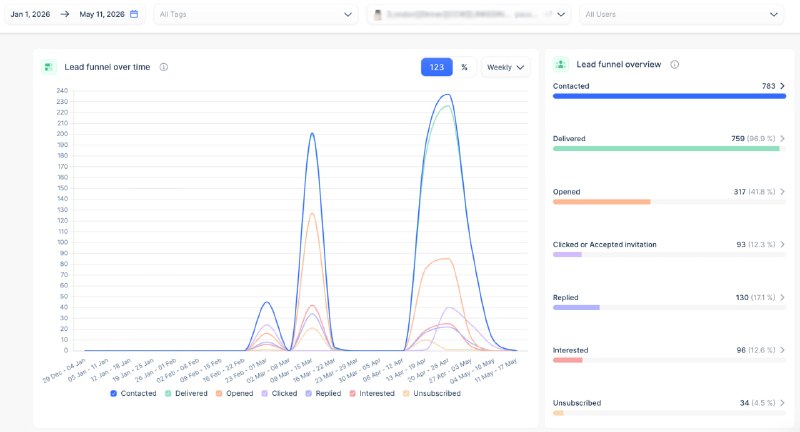Toggle the Unsubscribed series in chart legend
Image resolution: width=800 pixels, height=432 pixels.
(x=432, y=393)
